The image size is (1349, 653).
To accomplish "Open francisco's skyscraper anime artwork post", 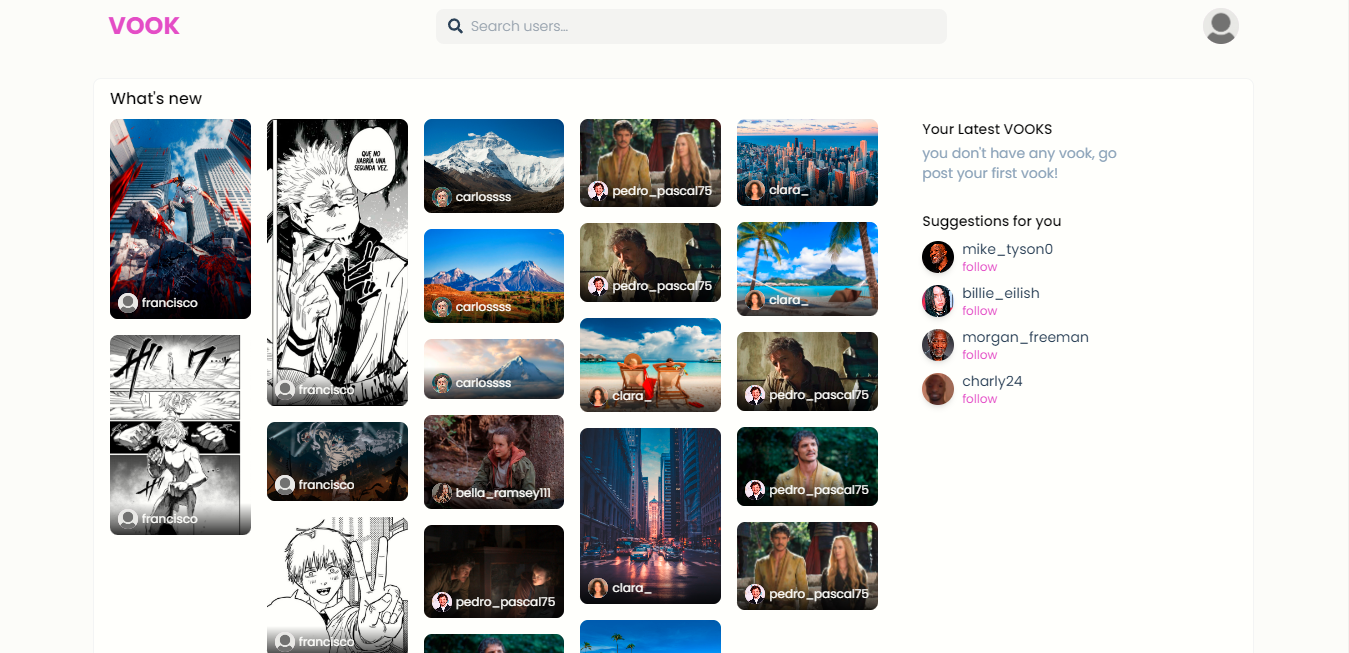I will (x=180, y=219).
